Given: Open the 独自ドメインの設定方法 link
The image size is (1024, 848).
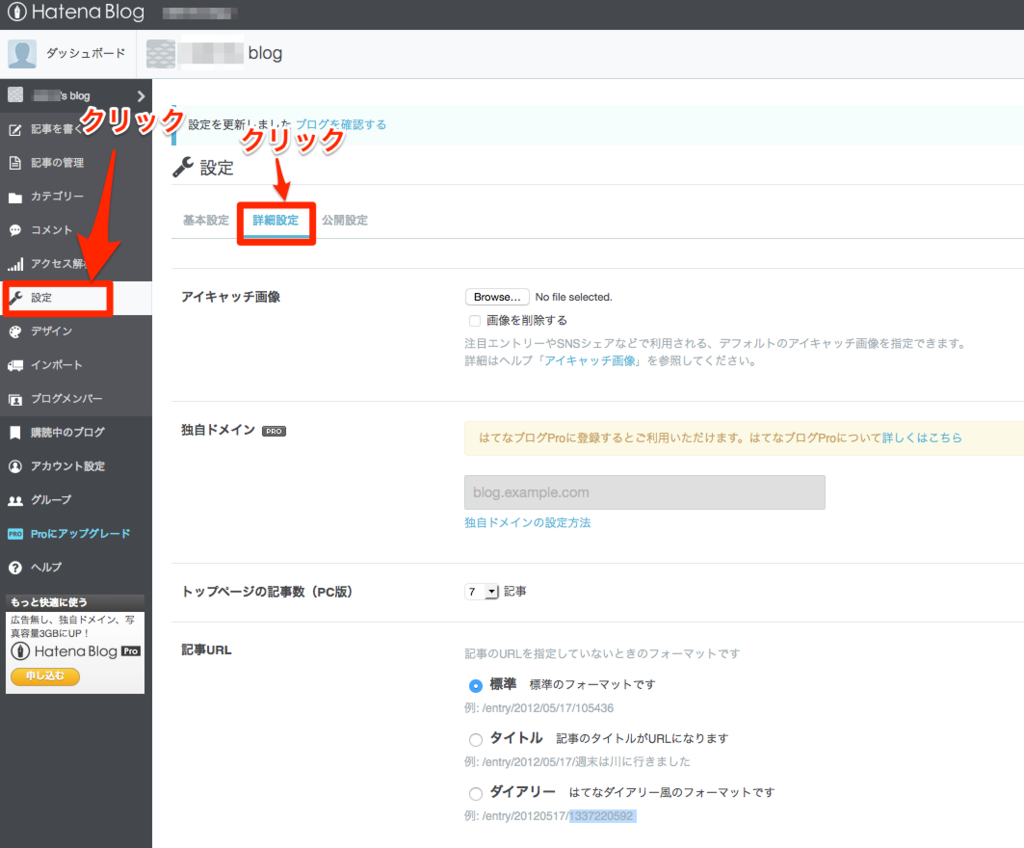Looking at the screenshot, I should (528, 523).
